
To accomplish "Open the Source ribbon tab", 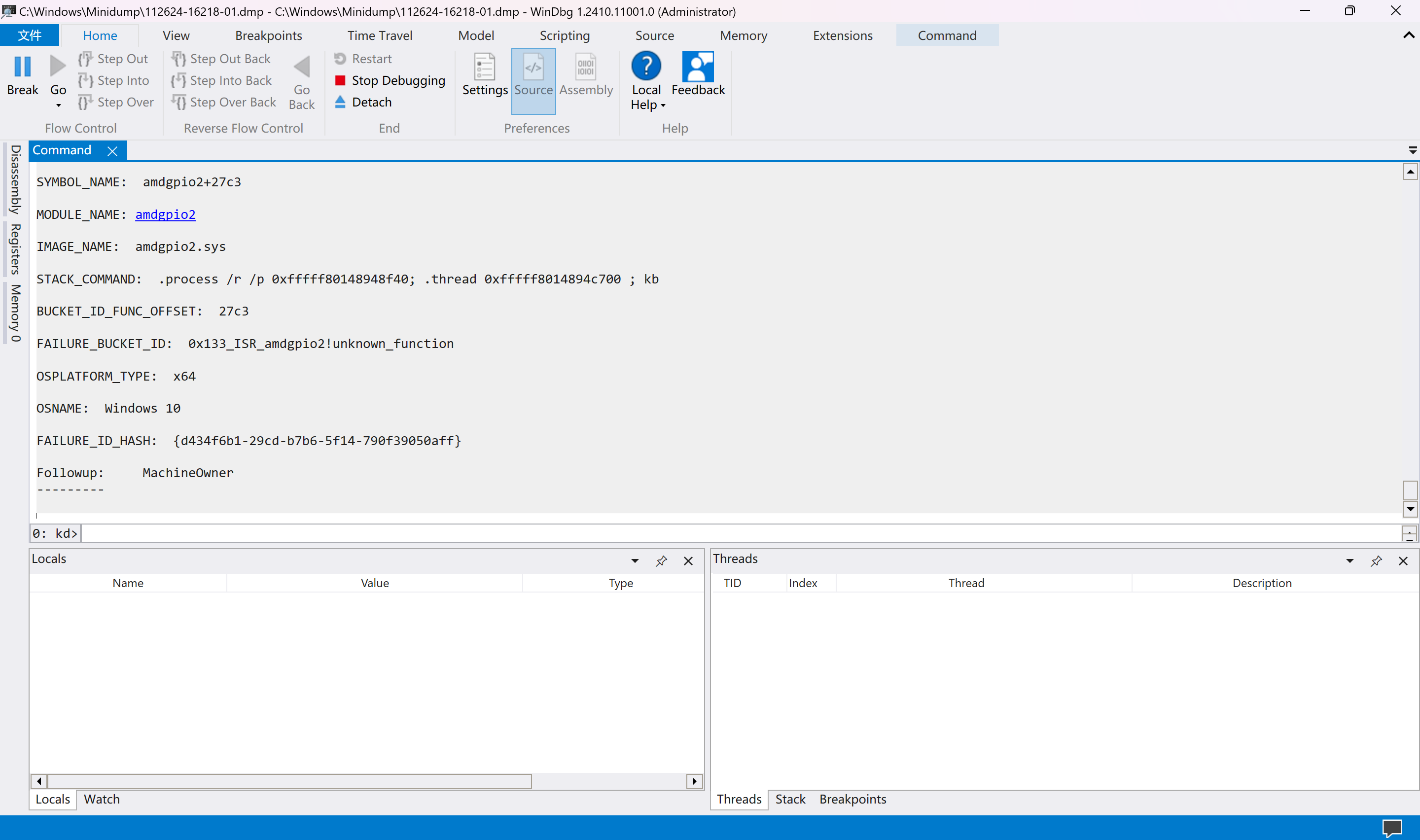I will [x=654, y=35].
